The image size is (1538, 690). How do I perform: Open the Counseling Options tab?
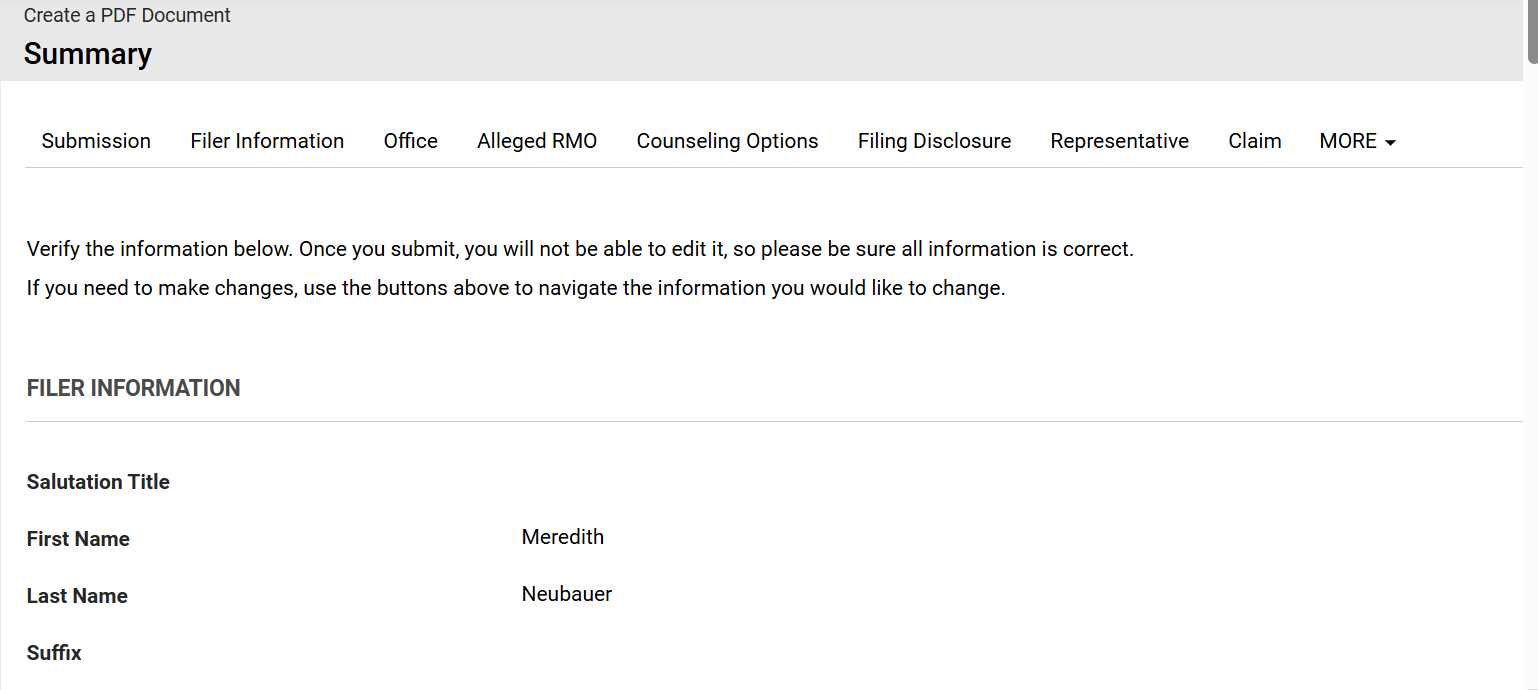tap(727, 141)
